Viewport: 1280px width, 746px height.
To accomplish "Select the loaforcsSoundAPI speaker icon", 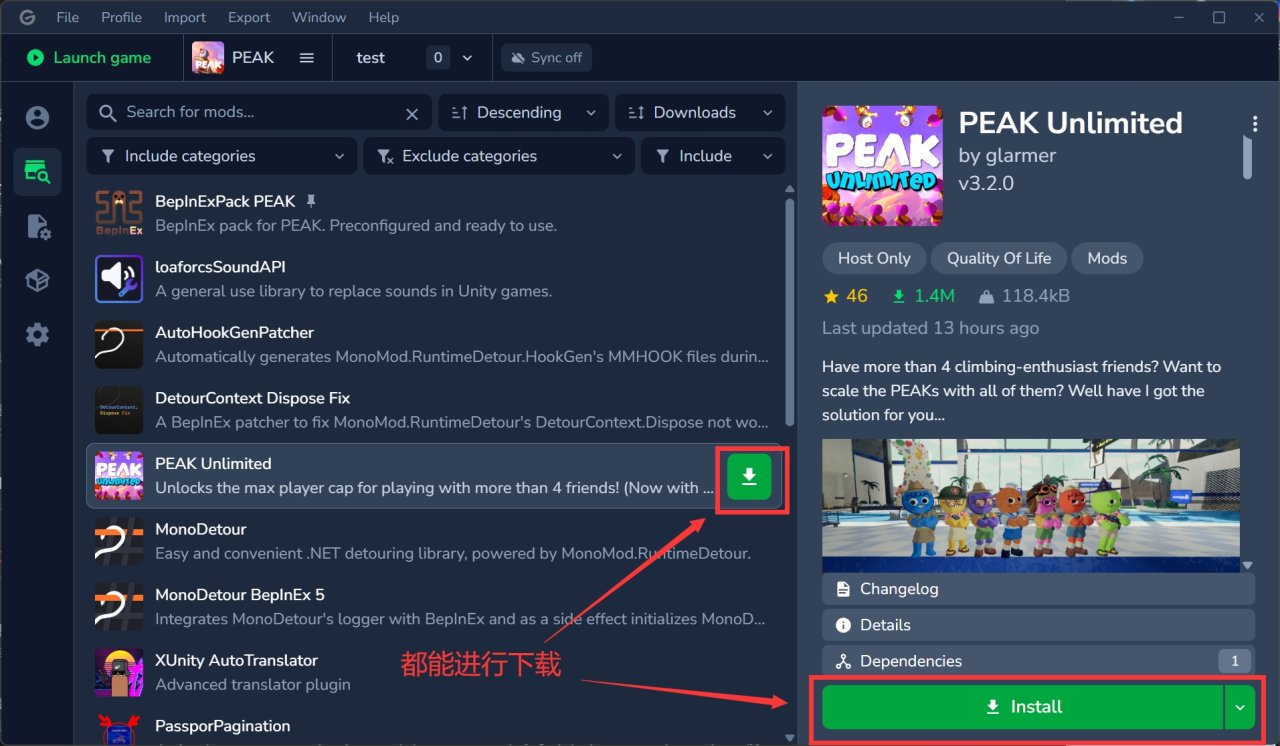I will pos(119,279).
